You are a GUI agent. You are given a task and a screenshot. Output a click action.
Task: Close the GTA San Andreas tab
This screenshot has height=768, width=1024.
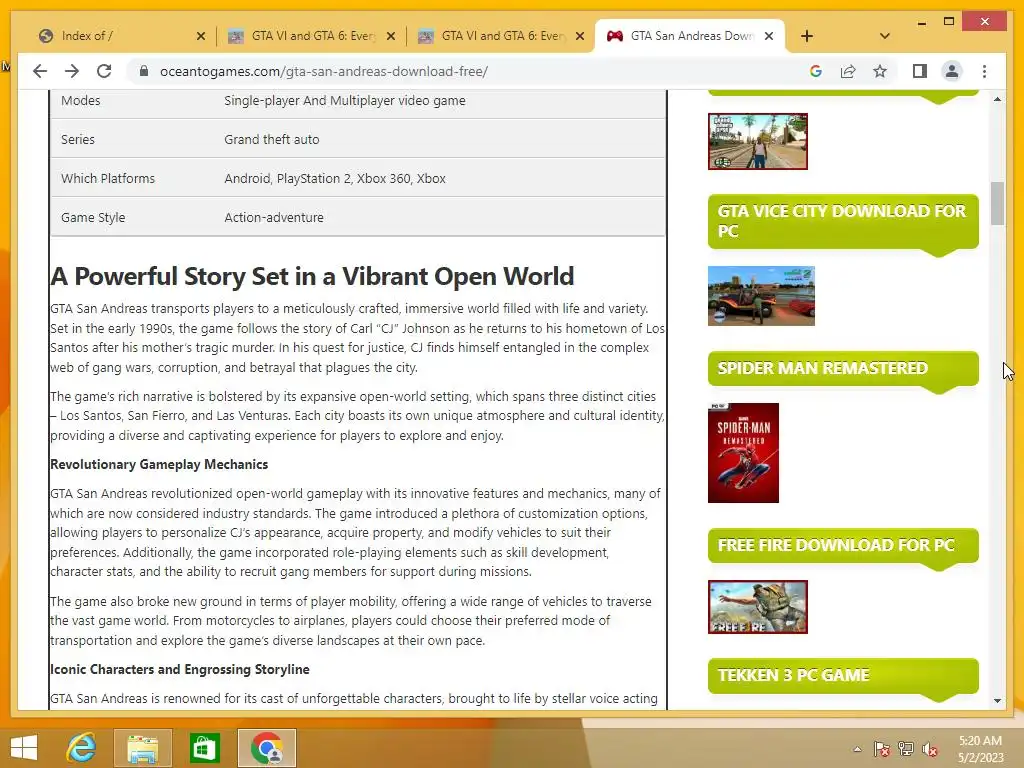769,36
